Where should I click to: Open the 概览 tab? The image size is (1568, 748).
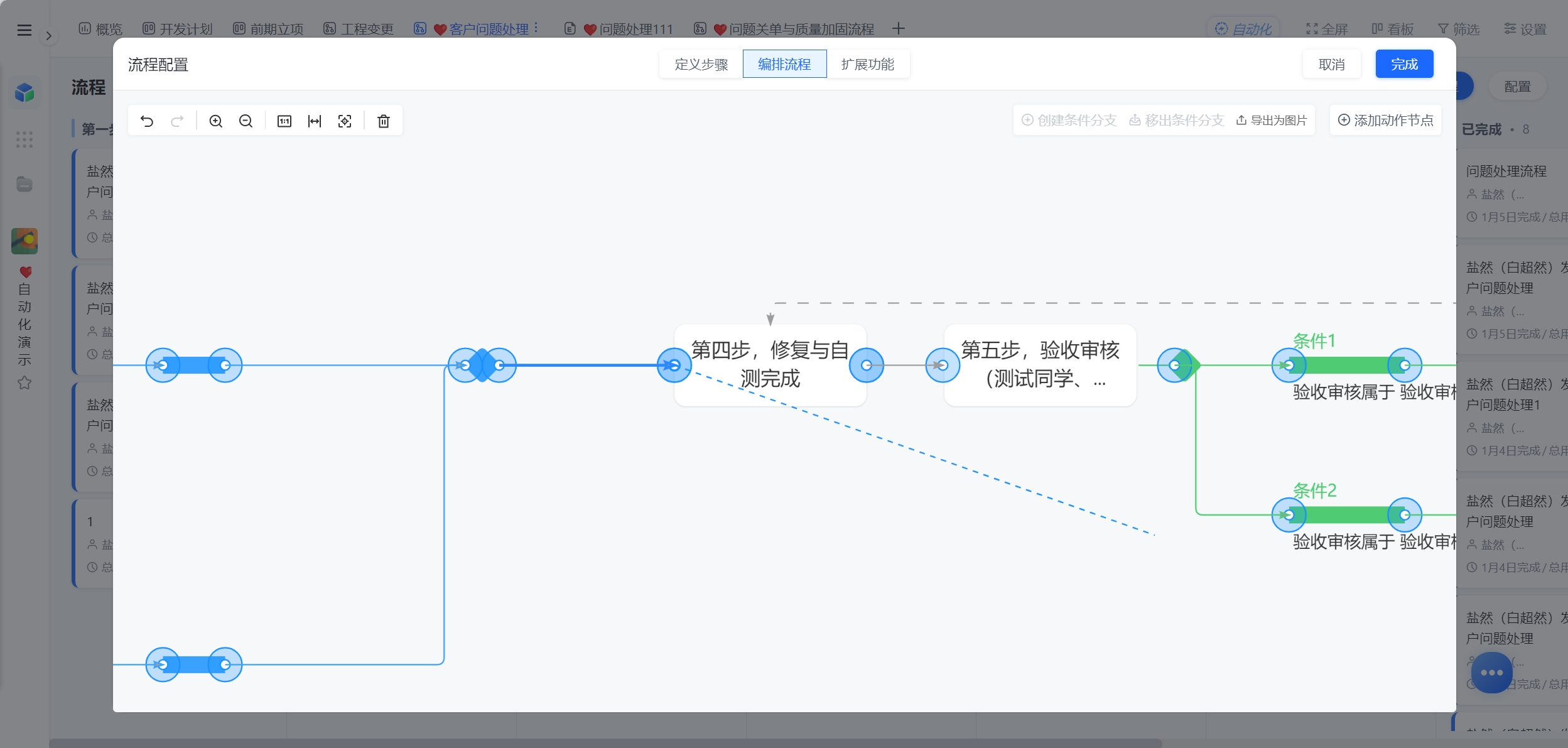coord(100,29)
